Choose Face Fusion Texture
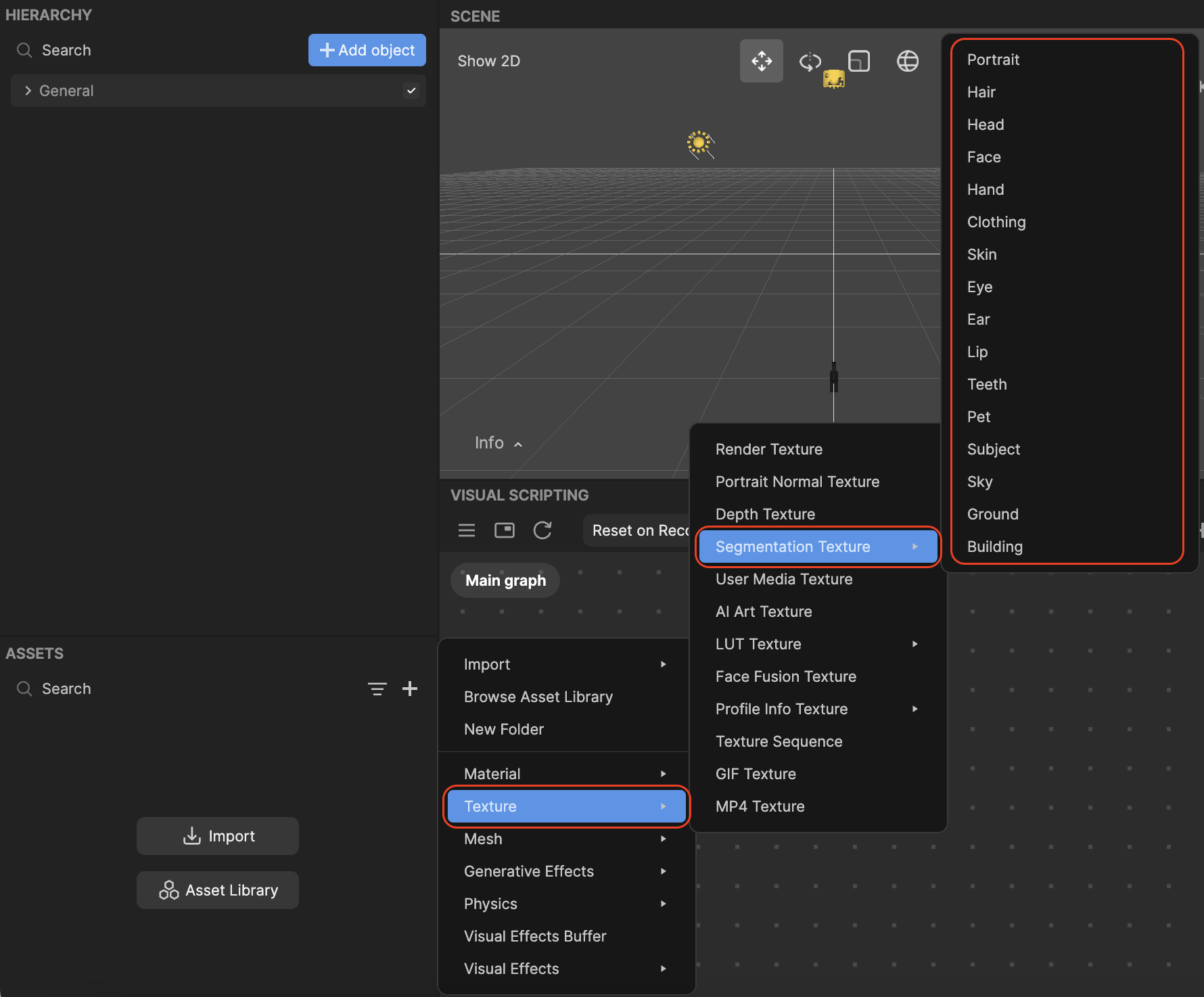This screenshot has height=997, width=1204. pyautogui.click(x=818, y=676)
